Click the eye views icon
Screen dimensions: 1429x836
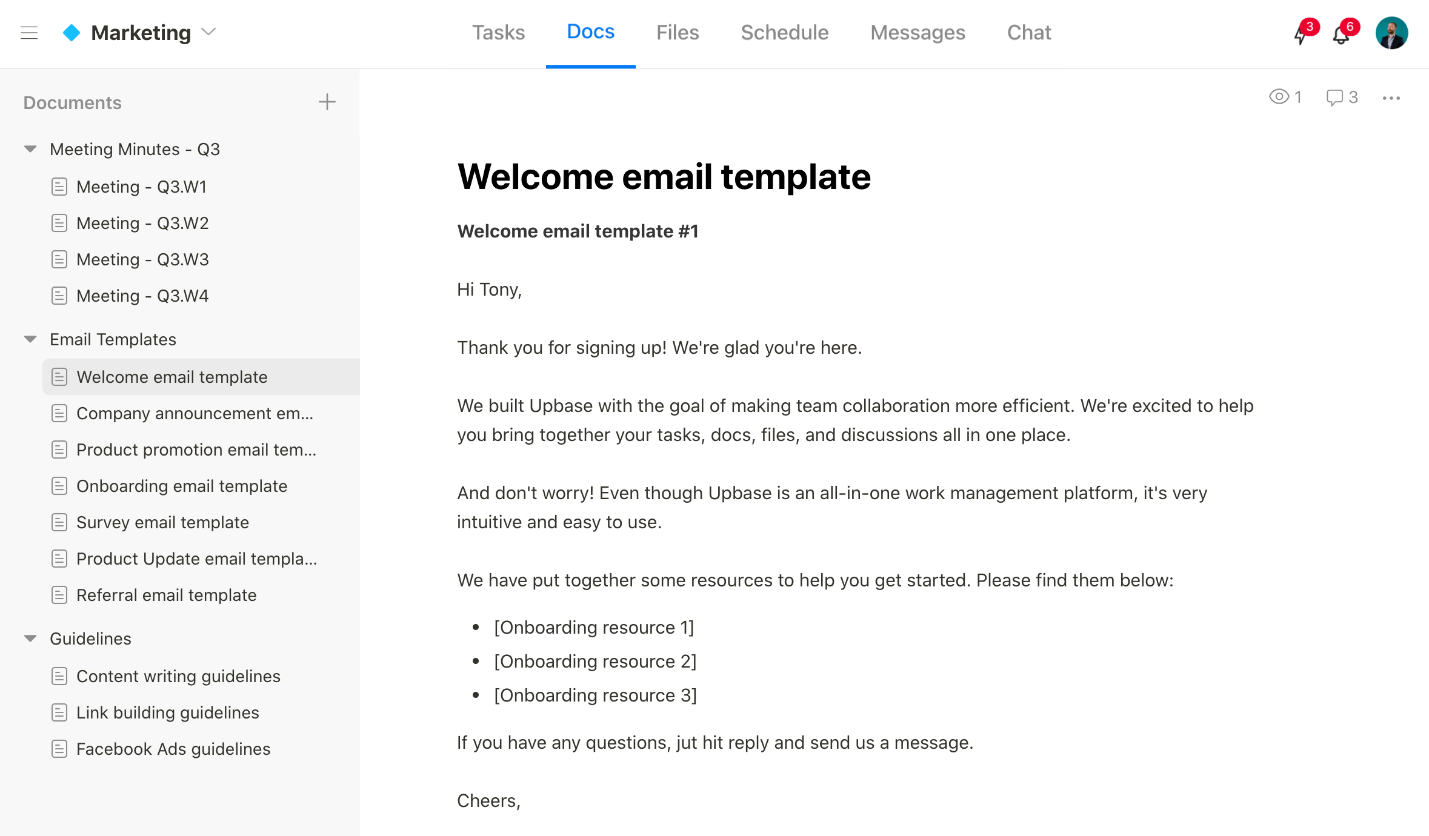coord(1278,97)
